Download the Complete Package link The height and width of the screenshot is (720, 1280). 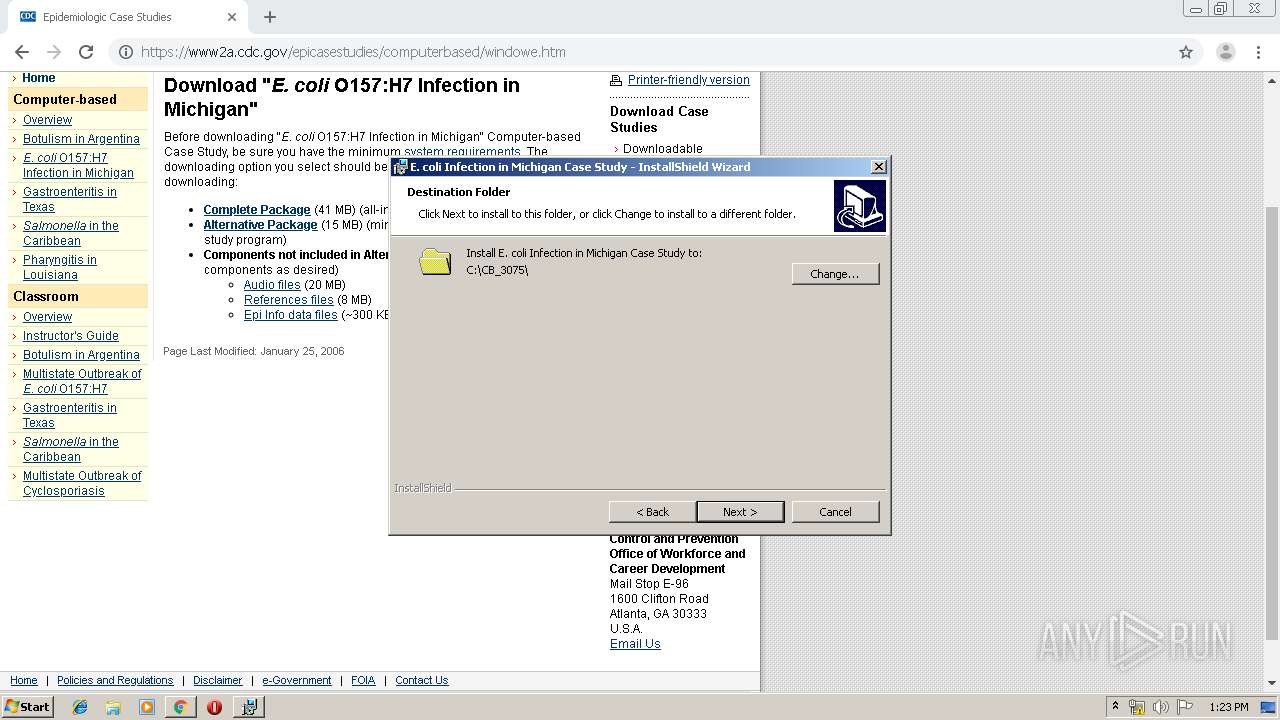[x=257, y=210]
